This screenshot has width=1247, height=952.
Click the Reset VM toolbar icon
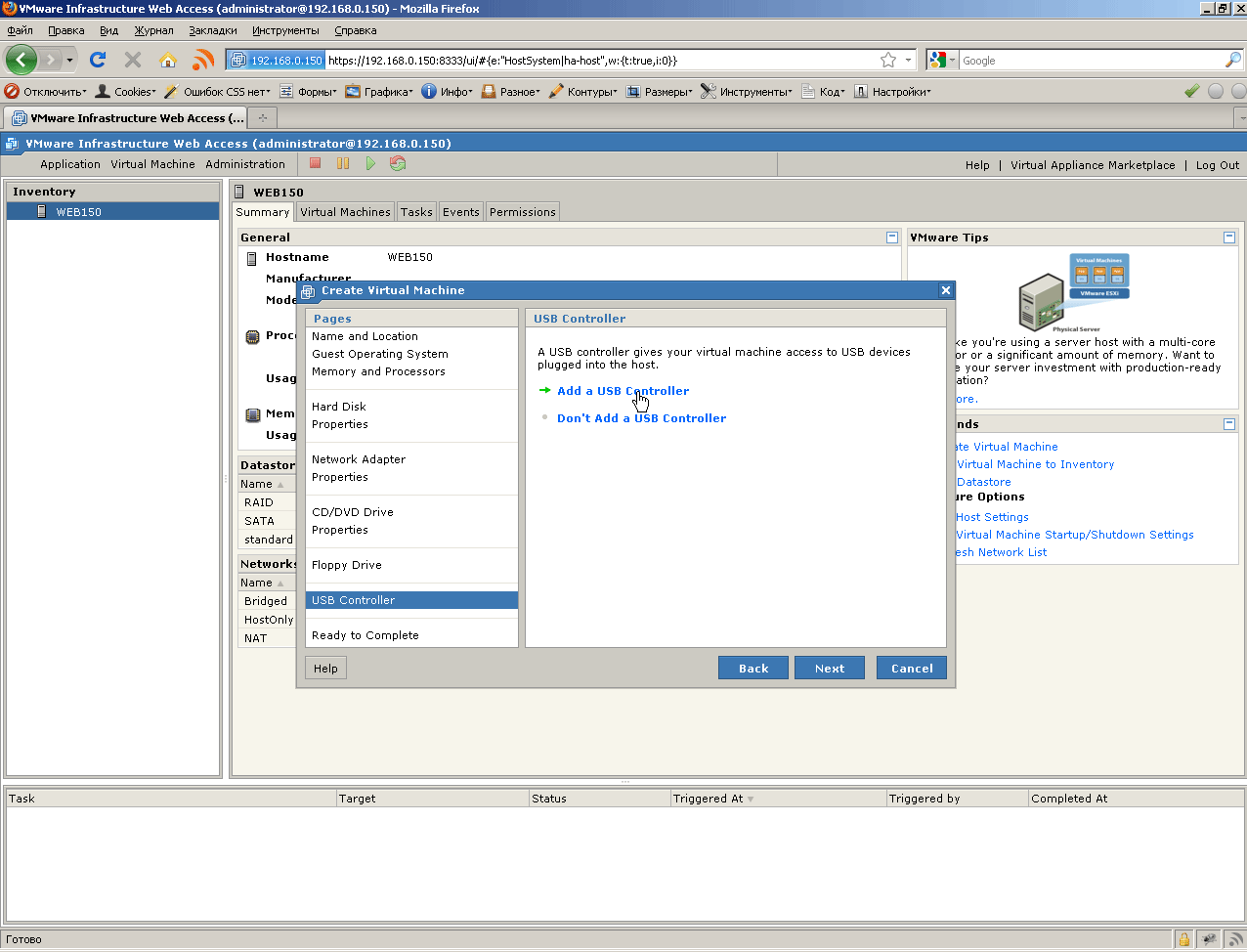pos(398,163)
